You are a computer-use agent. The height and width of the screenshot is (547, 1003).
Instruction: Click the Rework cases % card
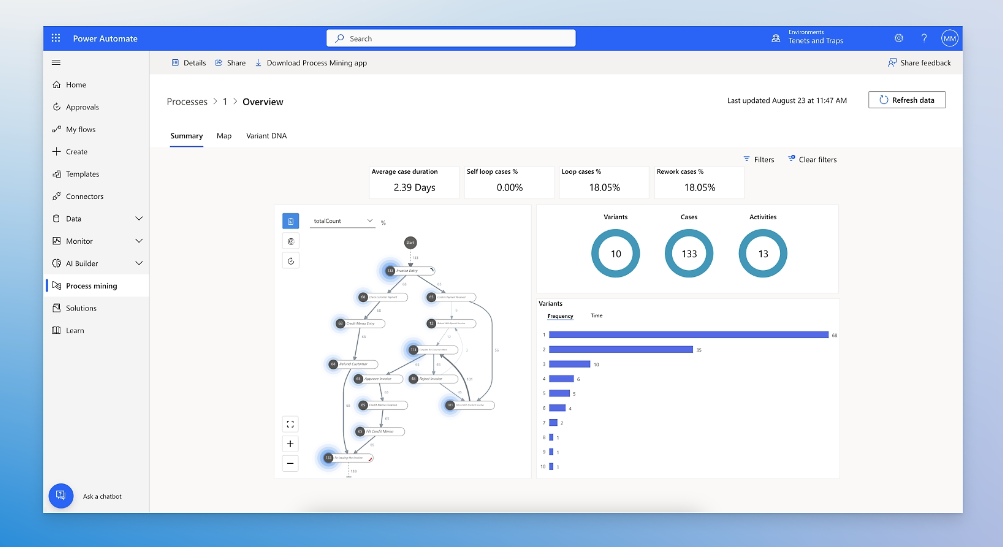699,182
